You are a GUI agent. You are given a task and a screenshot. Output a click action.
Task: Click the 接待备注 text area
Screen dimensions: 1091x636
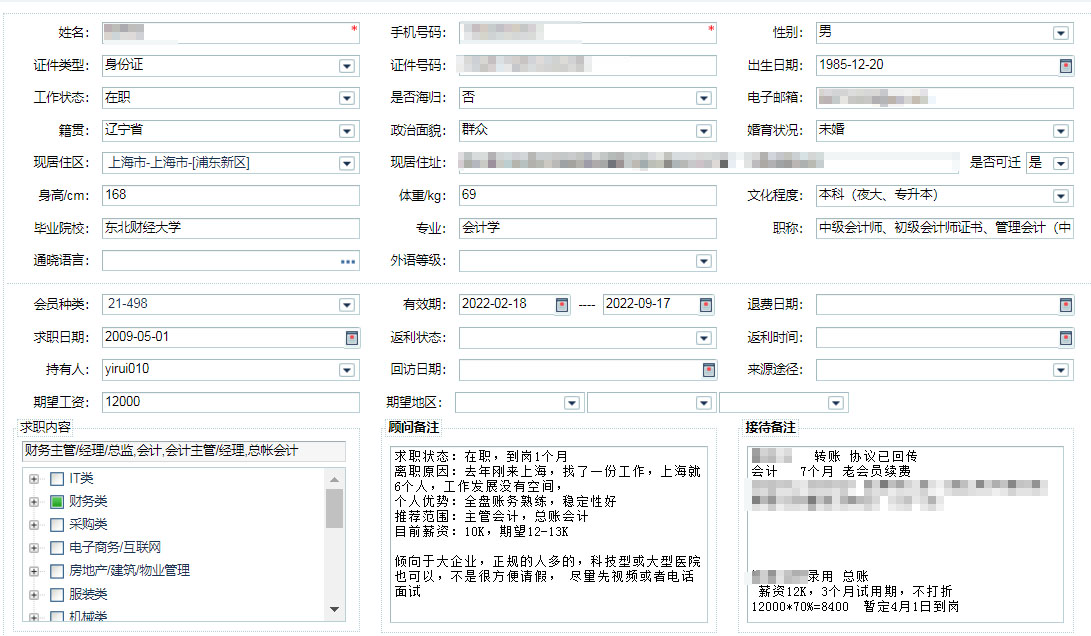coord(905,534)
